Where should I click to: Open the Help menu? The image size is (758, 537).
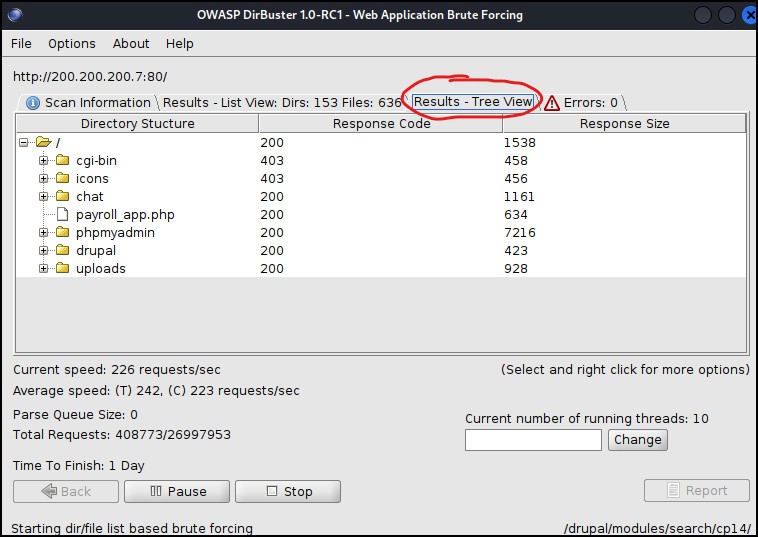[180, 44]
